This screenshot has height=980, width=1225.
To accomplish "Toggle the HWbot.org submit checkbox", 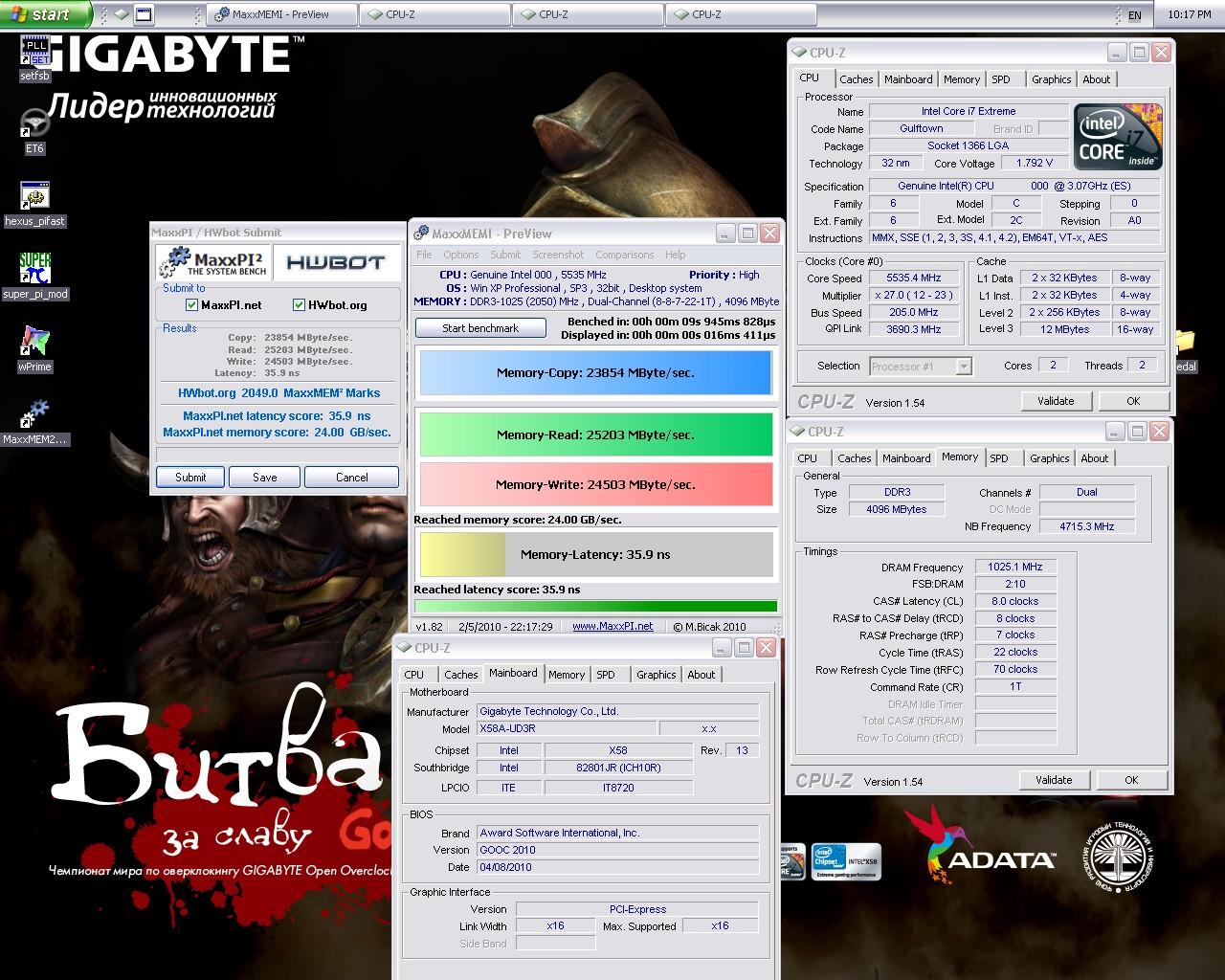I will (299, 305).
